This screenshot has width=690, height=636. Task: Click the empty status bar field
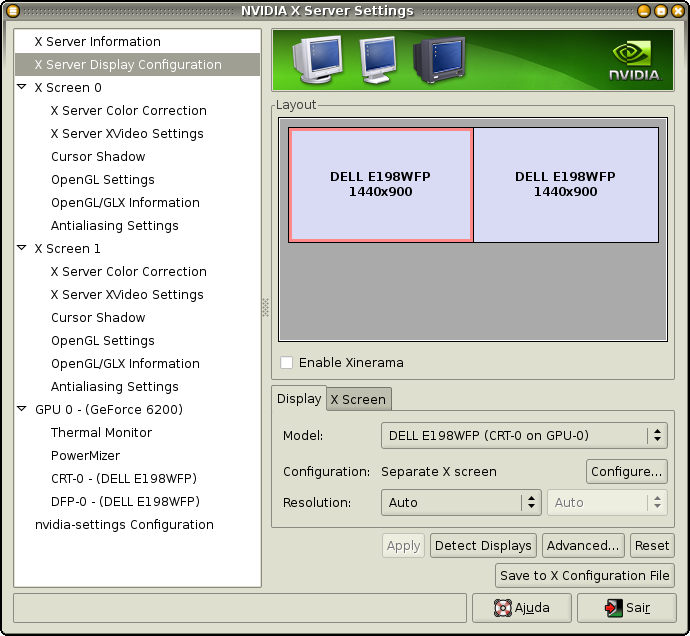pyautogui.click(x=240, y=608)
